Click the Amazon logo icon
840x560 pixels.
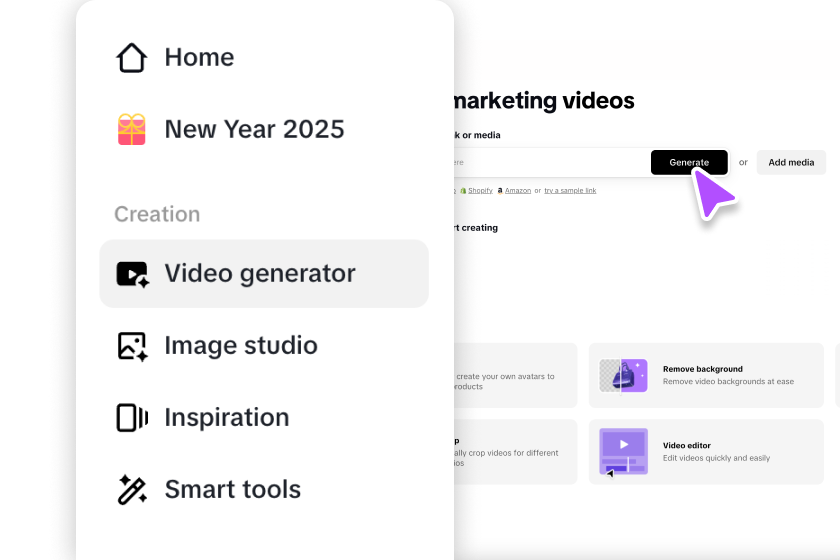500,190
